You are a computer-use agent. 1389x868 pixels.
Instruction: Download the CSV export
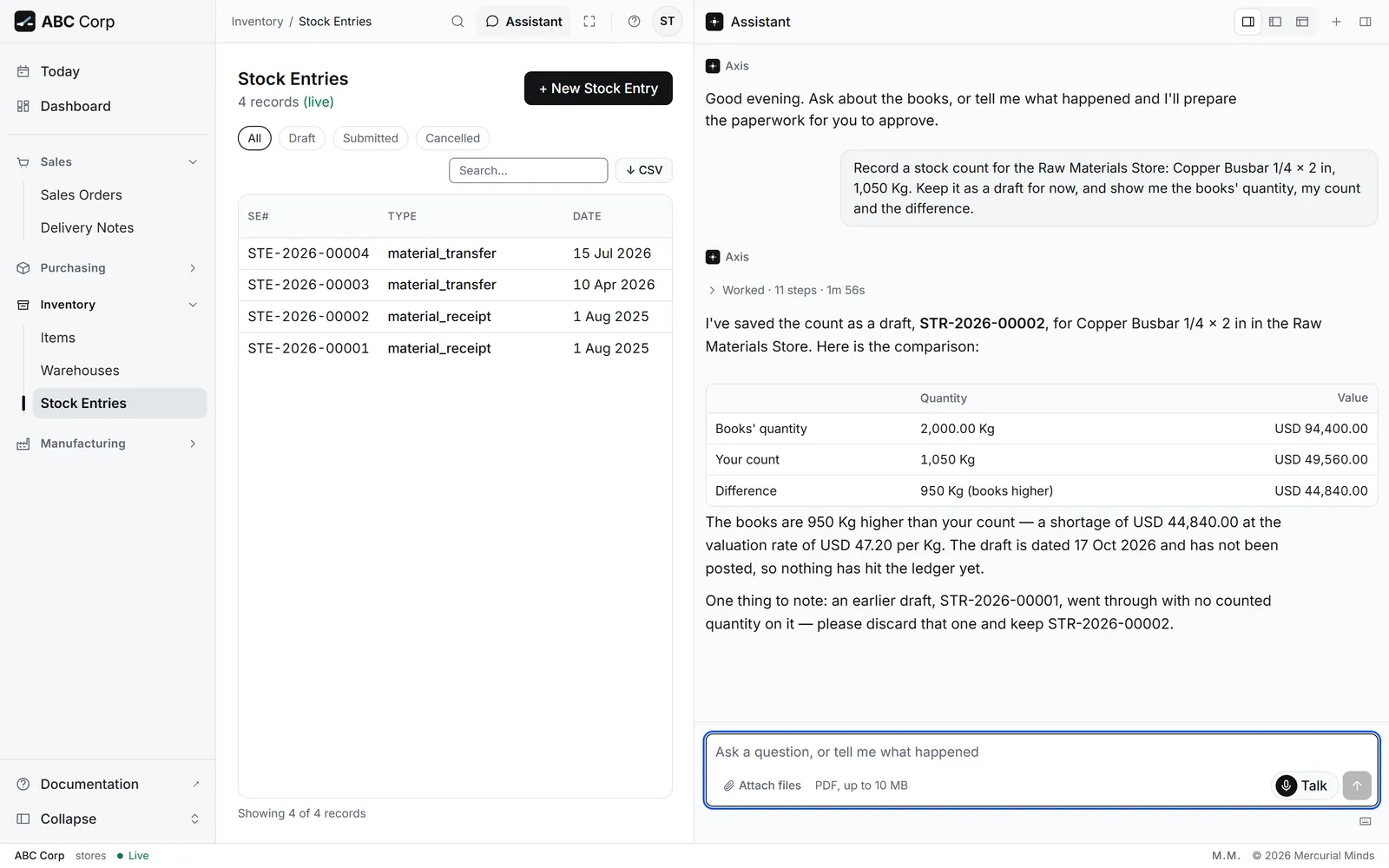[644, 170]
